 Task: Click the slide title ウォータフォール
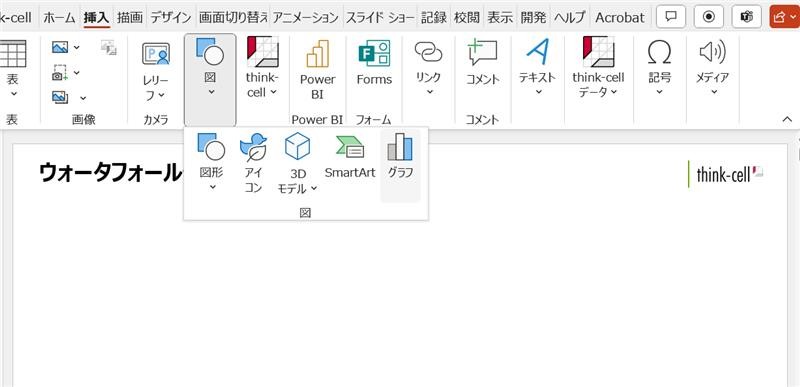click(x=110, y=173)
